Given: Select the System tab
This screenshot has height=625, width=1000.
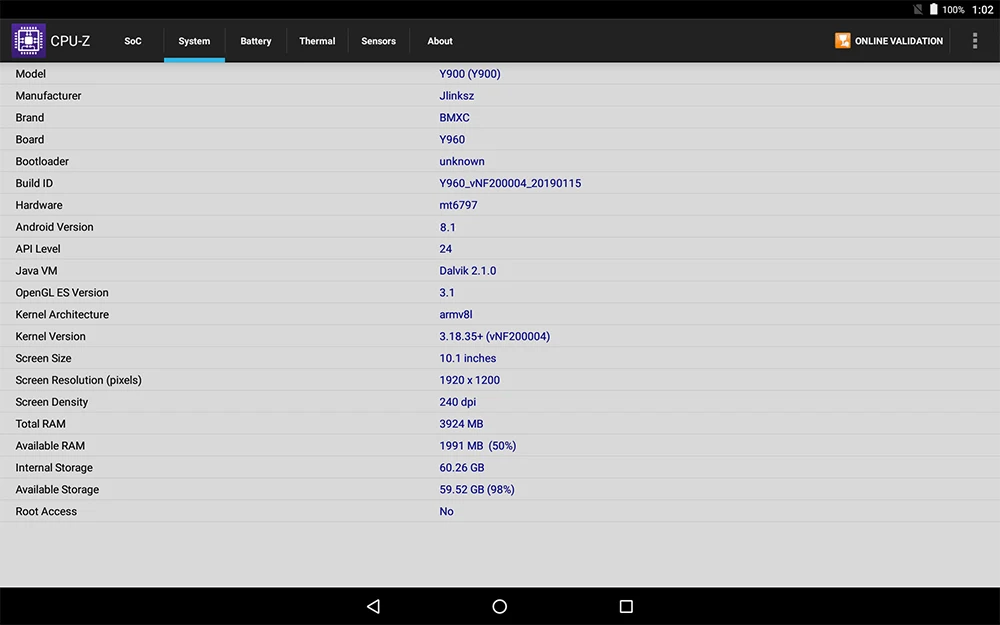Looking at the screenshot, I should tap(194, 41).
